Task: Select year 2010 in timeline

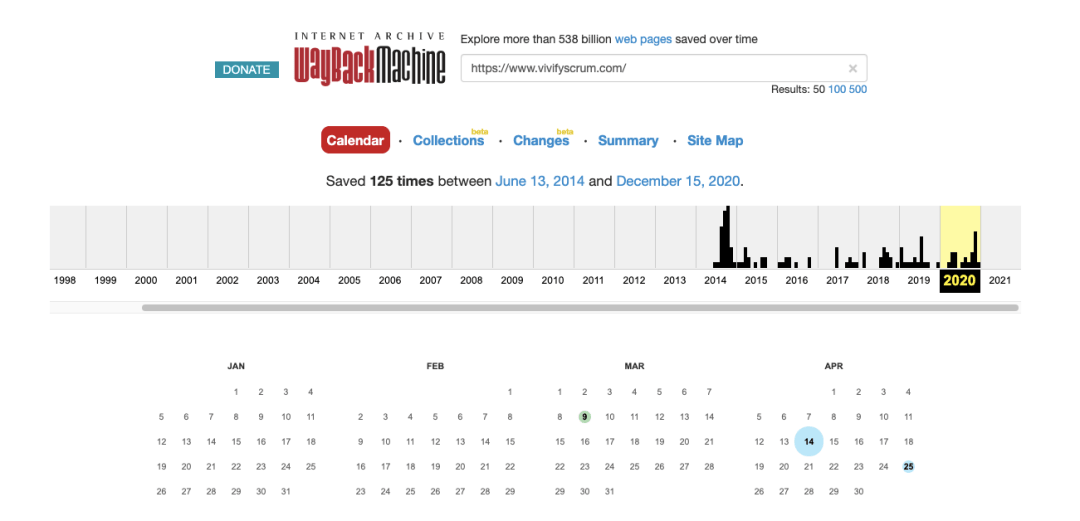Action: [553, 280]
